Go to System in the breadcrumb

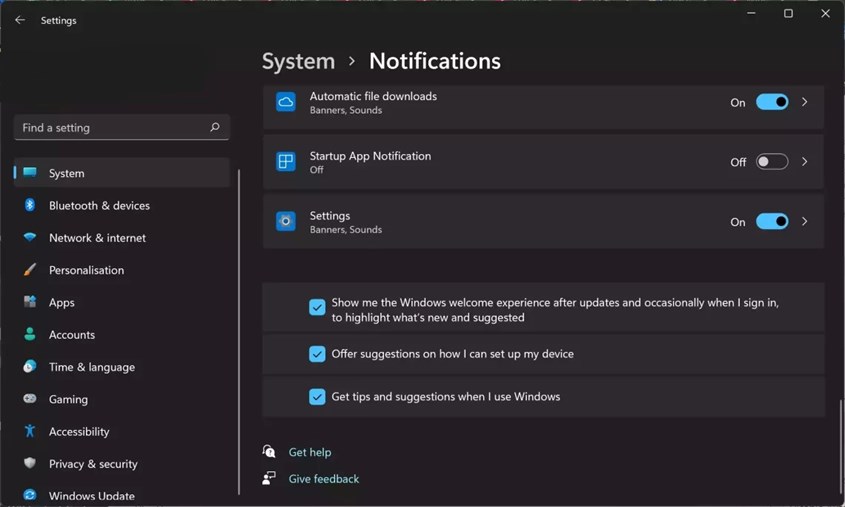click(298, 61)
